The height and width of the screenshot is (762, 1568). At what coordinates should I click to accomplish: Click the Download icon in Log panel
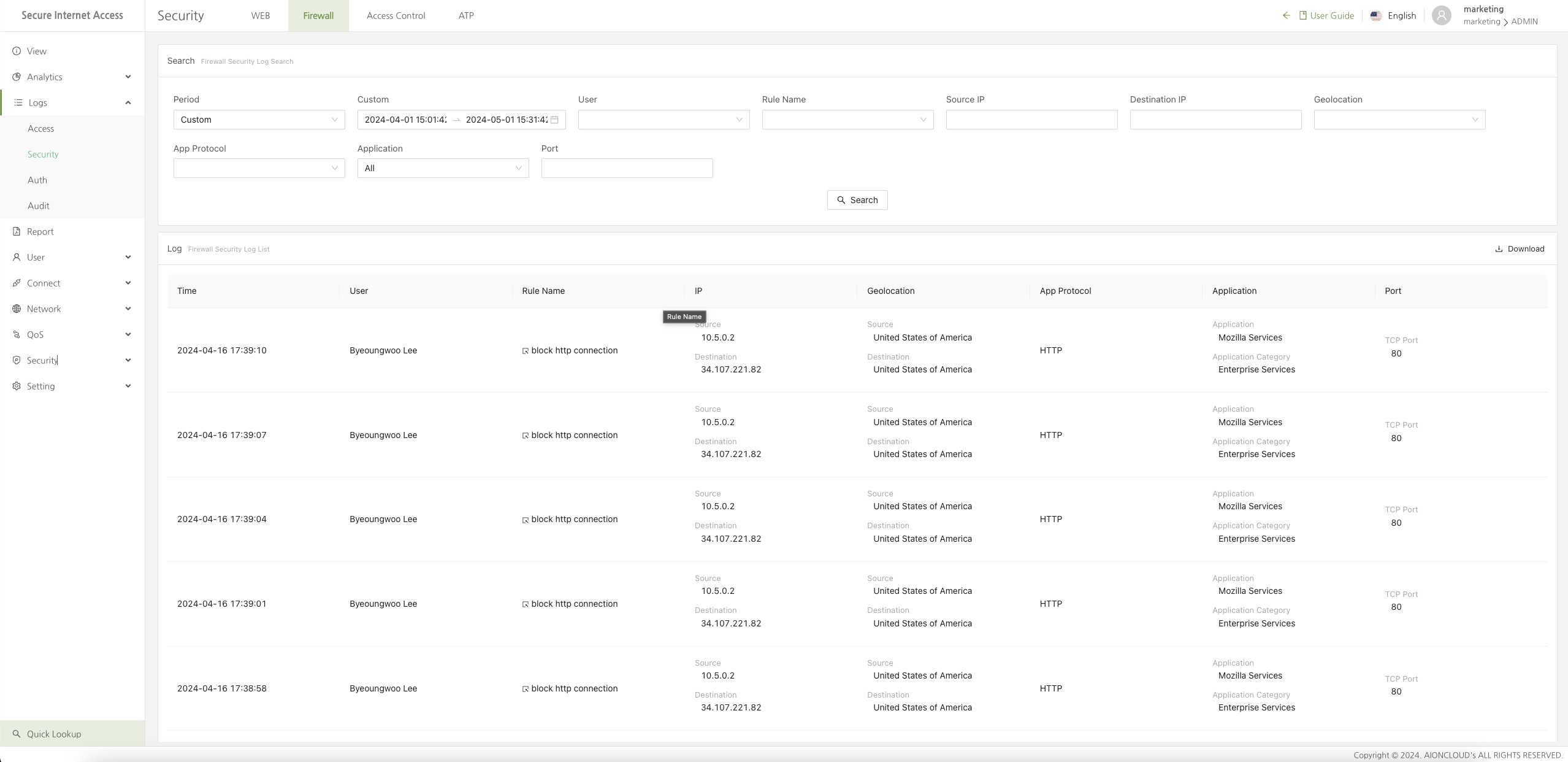pos(1499,248)
